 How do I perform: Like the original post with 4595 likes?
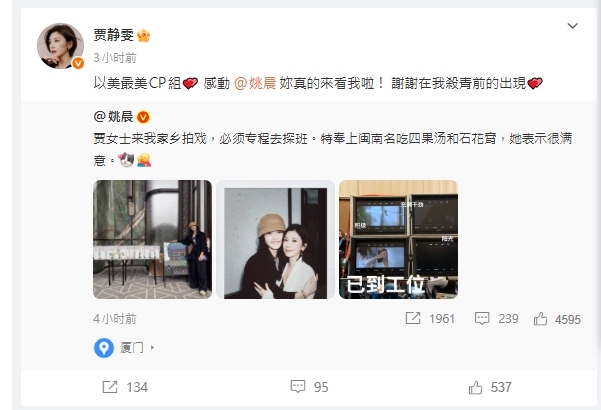pyautogui.click(x=540, y=318)
